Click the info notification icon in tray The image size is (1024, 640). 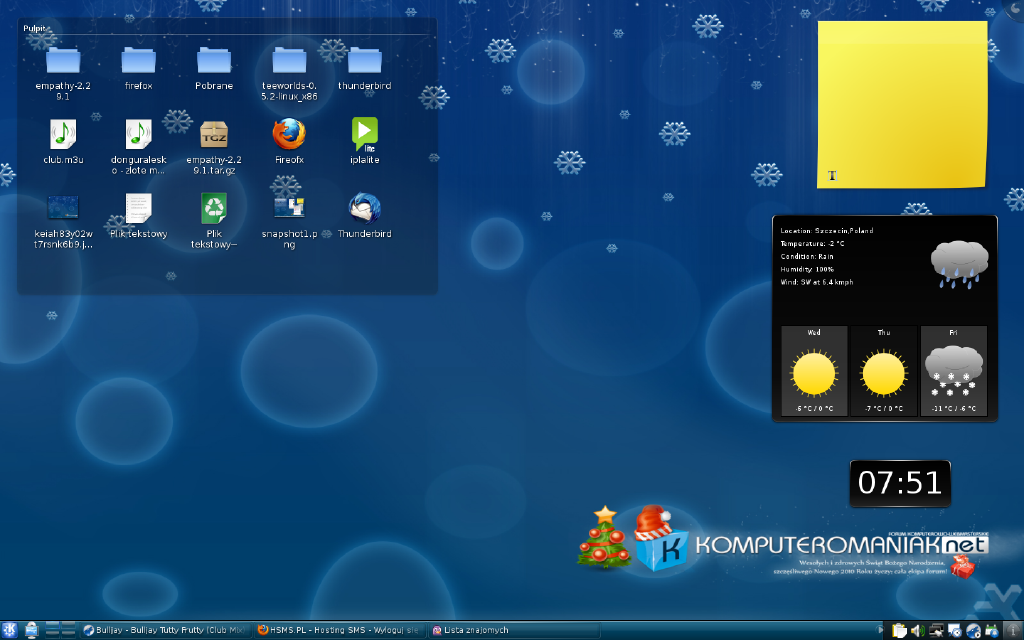coord(1013,630)
